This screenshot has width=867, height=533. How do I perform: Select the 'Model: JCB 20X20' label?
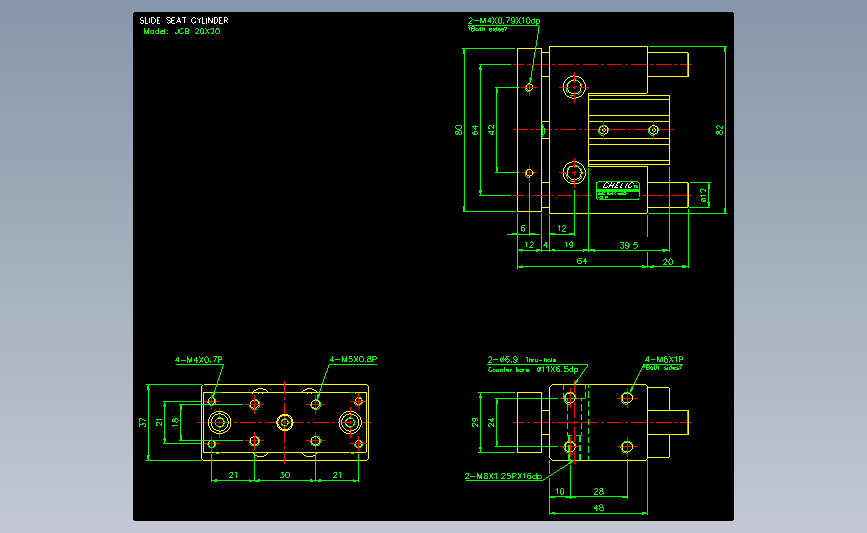[182, 32]
